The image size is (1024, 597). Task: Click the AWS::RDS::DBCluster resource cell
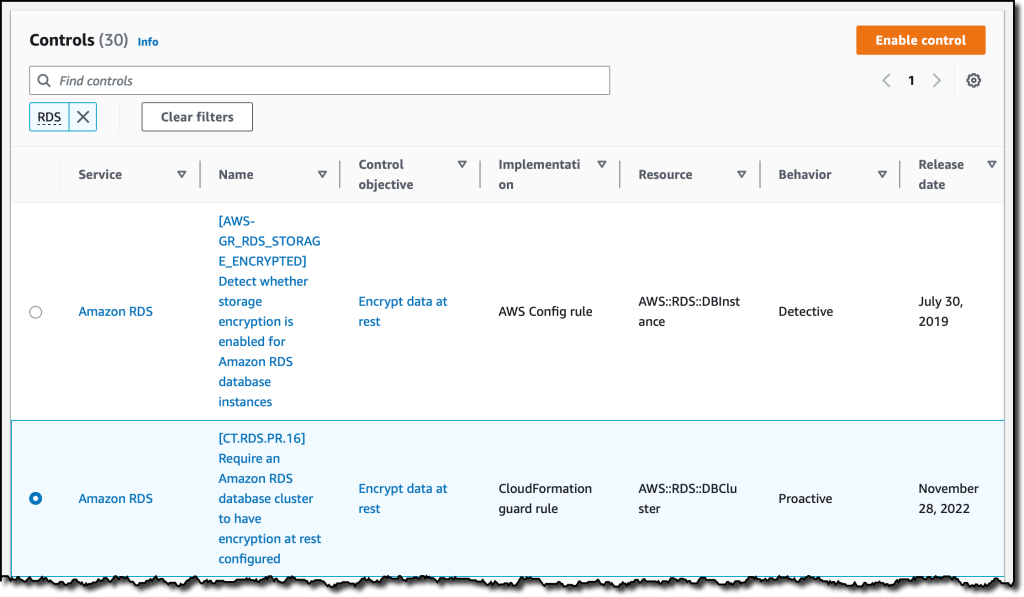[687, 498]
